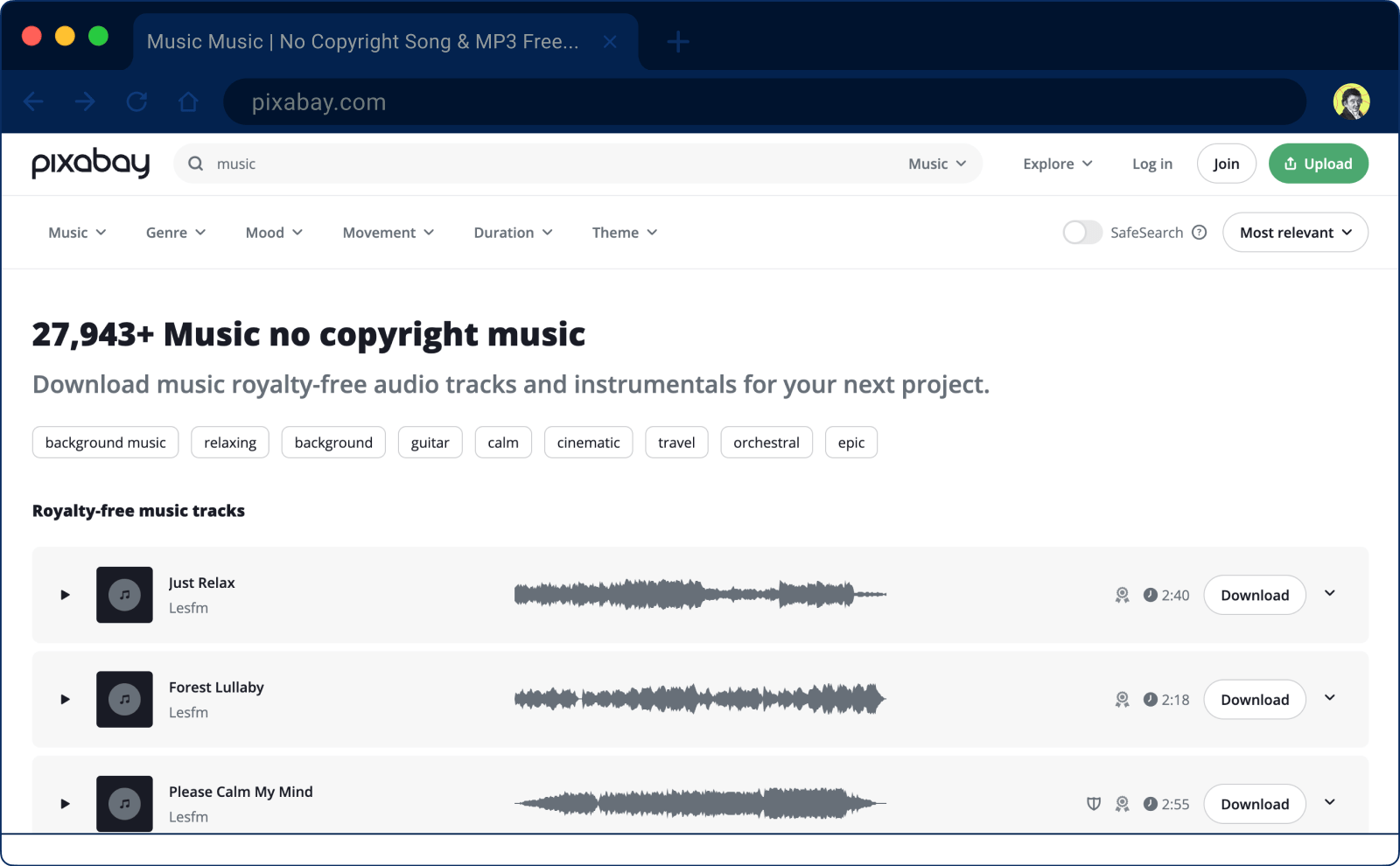Click the Please Calm My Mind waveform to seek
This screenshot has width=1400, height=866.
point(700,803)
